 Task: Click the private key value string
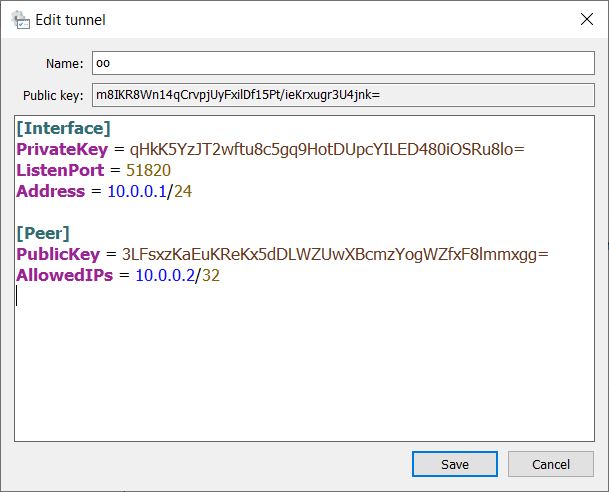pyautogui.click(x=327, y=149)
